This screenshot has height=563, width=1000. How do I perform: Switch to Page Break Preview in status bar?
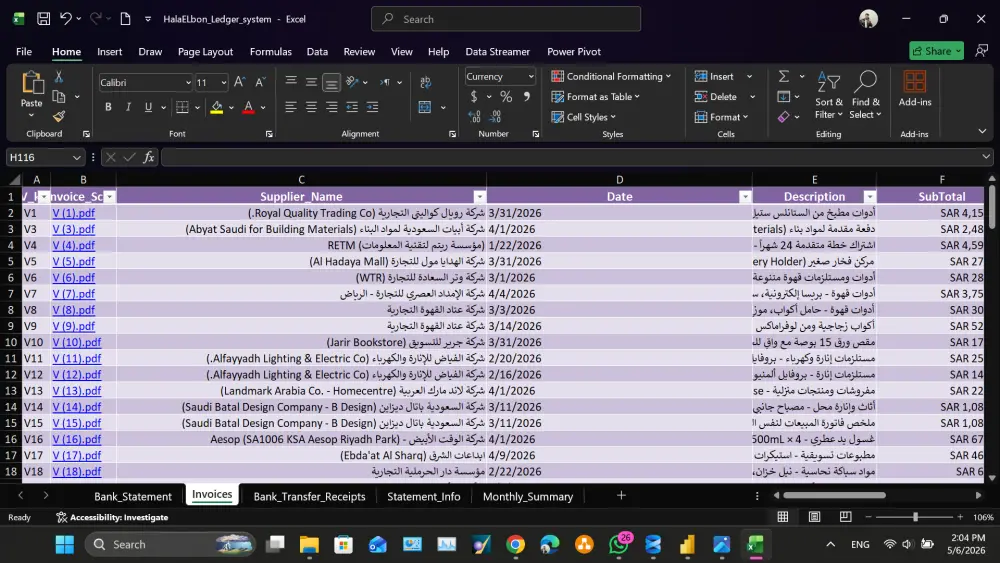(846, 516)
